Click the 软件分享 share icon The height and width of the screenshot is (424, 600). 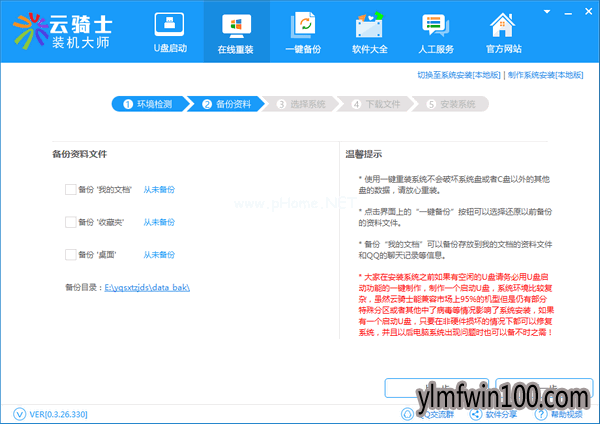[476, 414]
